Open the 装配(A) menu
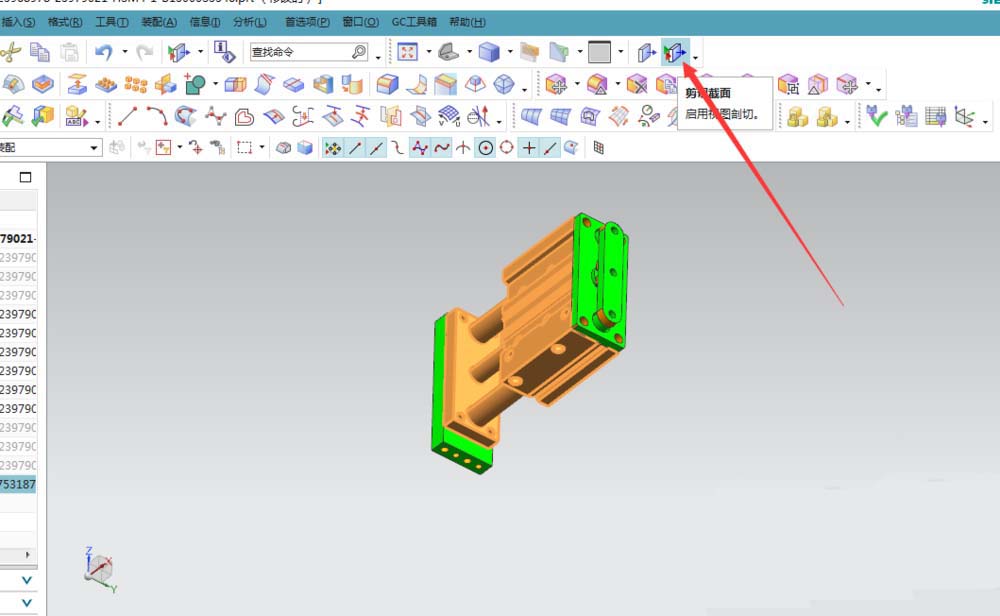 [x=159, y=22]
